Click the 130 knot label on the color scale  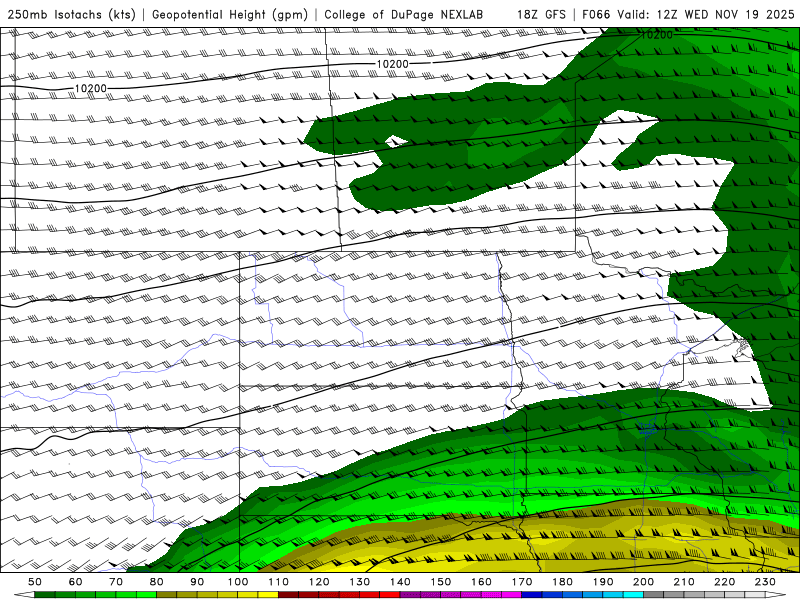(360, 582)
